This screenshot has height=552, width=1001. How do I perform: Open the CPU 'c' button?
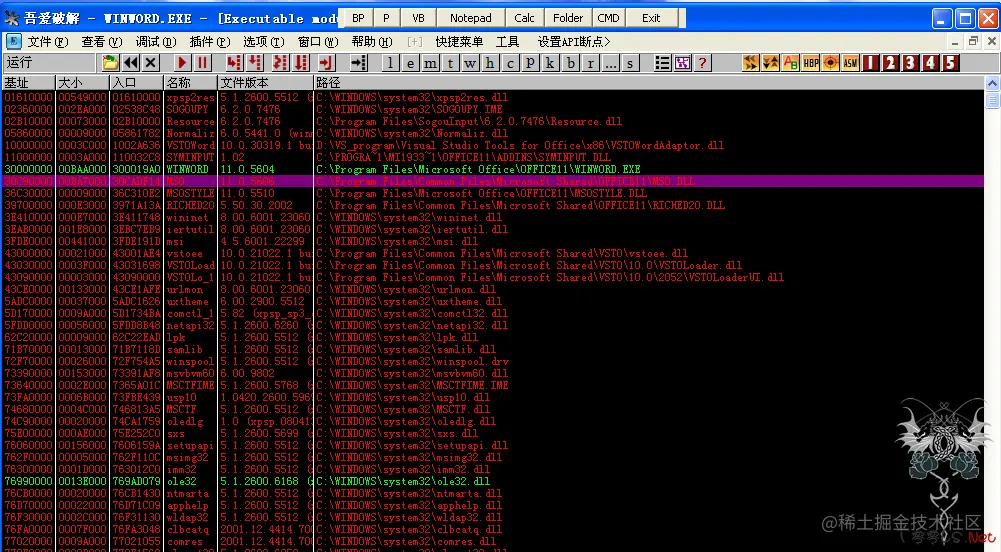(510, 63)
